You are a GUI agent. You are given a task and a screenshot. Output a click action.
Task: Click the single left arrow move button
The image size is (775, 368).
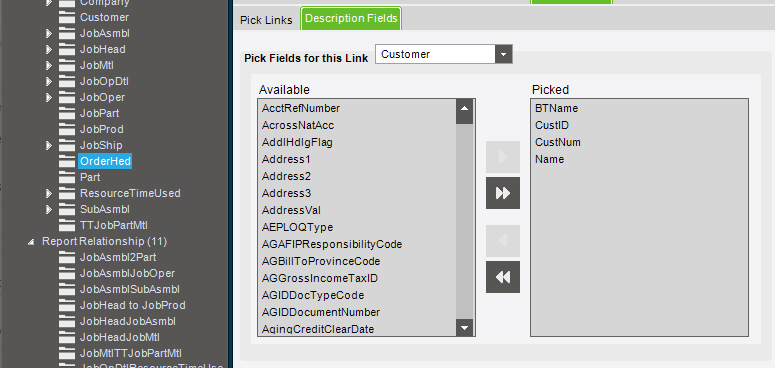coord(503,241)
